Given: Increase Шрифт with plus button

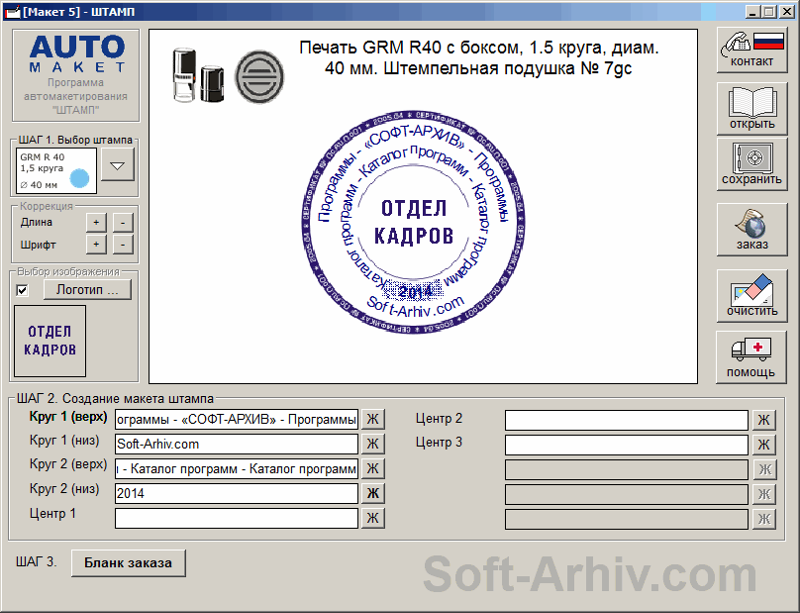Looking at the screenshot, I should coord(96,244).
